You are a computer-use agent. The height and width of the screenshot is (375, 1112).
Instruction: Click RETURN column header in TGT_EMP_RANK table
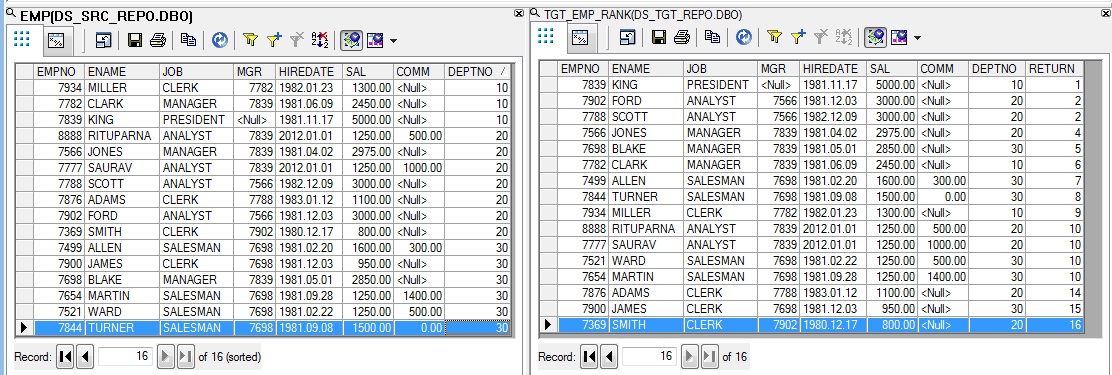[x=1055, y=69]
